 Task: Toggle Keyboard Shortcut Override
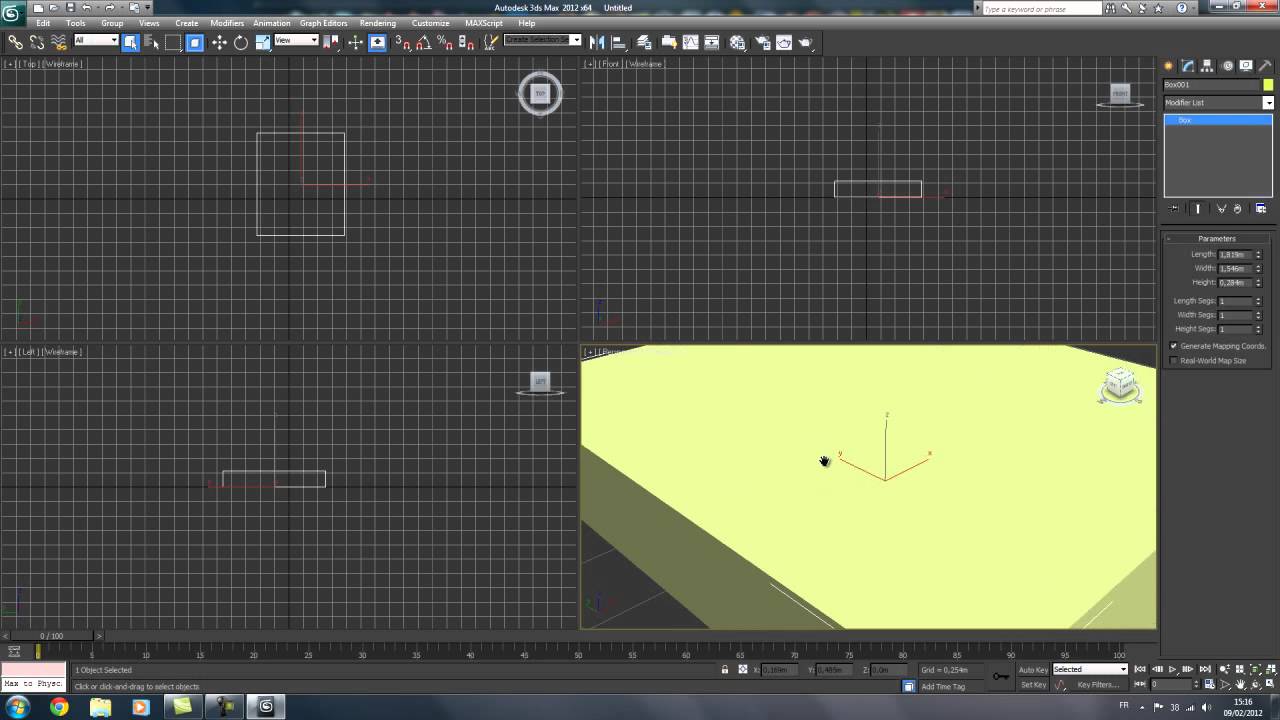(378, 42)
